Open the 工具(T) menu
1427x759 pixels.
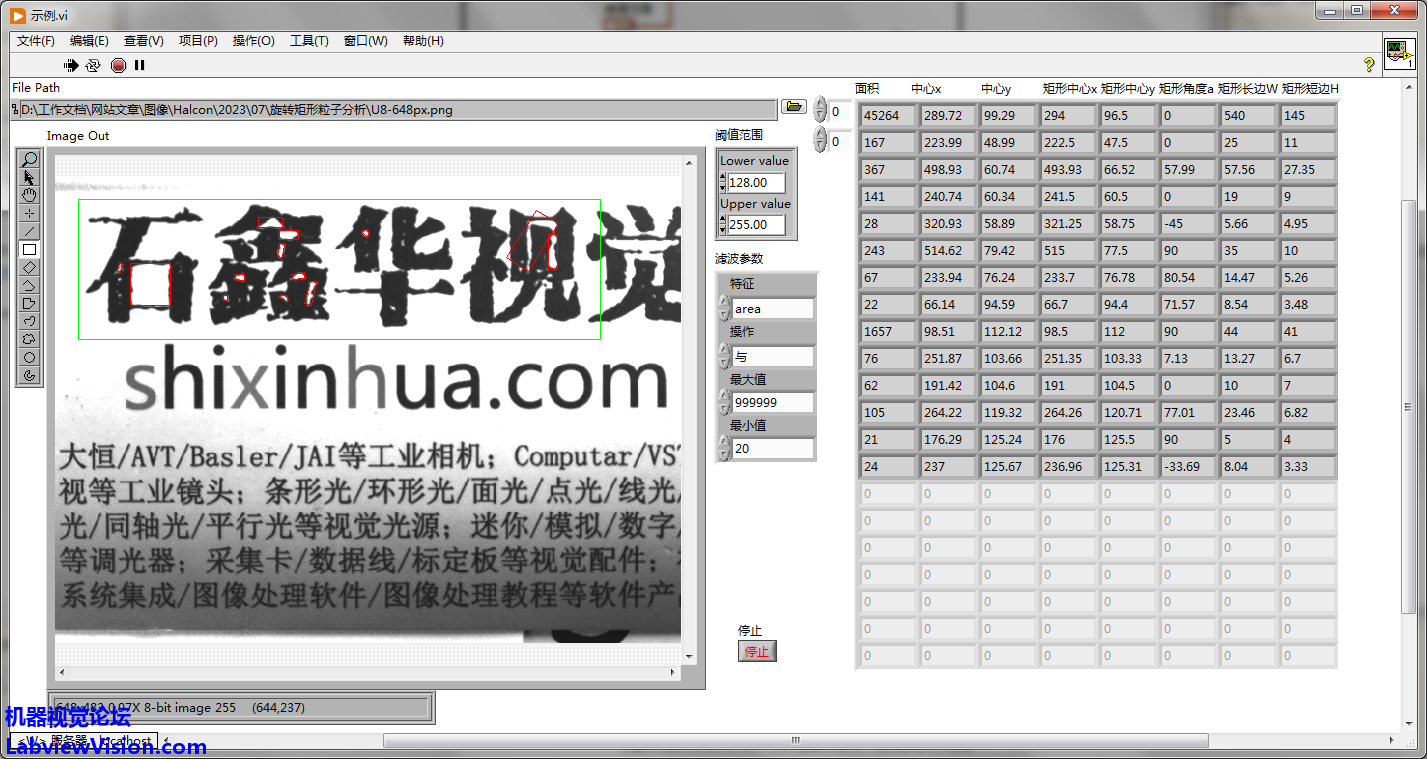[309, 41]
